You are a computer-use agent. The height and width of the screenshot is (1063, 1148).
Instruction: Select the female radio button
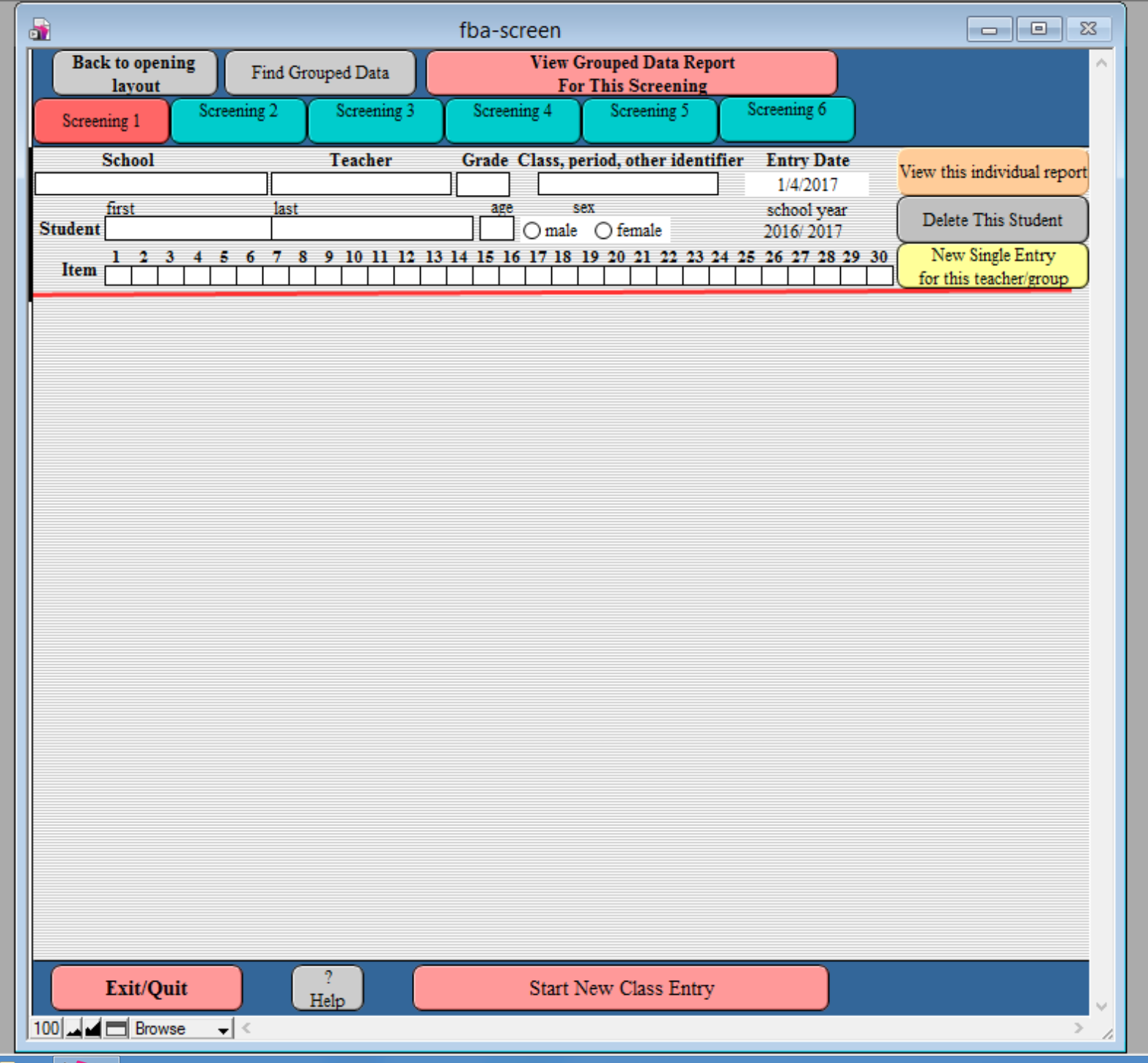tap(603, 231)
